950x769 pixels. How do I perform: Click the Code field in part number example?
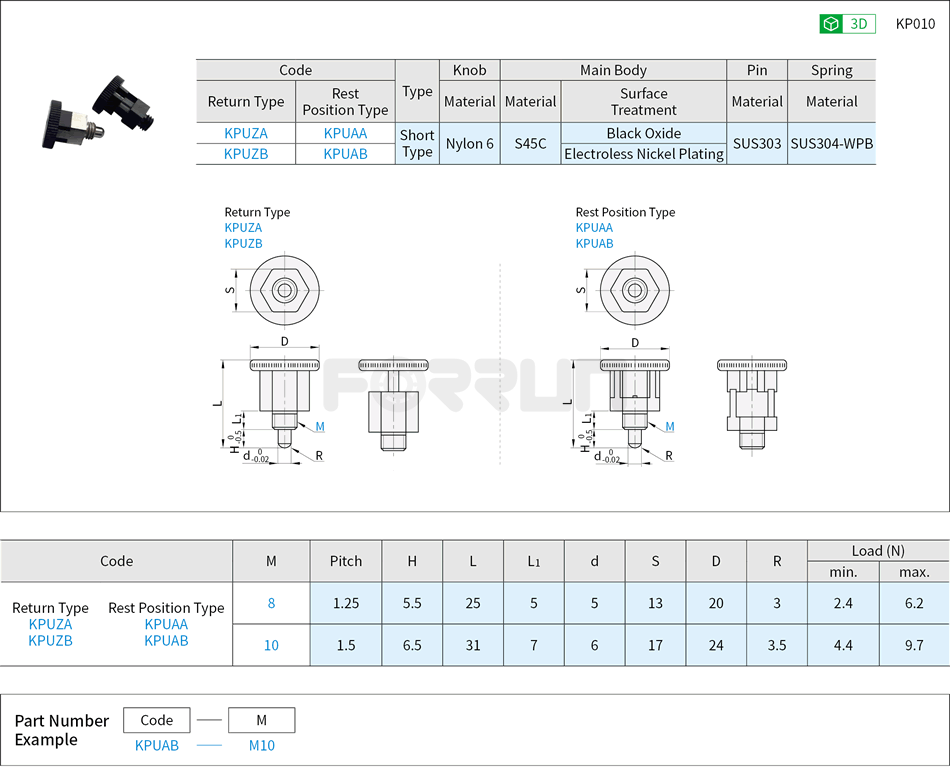(155, 720)
